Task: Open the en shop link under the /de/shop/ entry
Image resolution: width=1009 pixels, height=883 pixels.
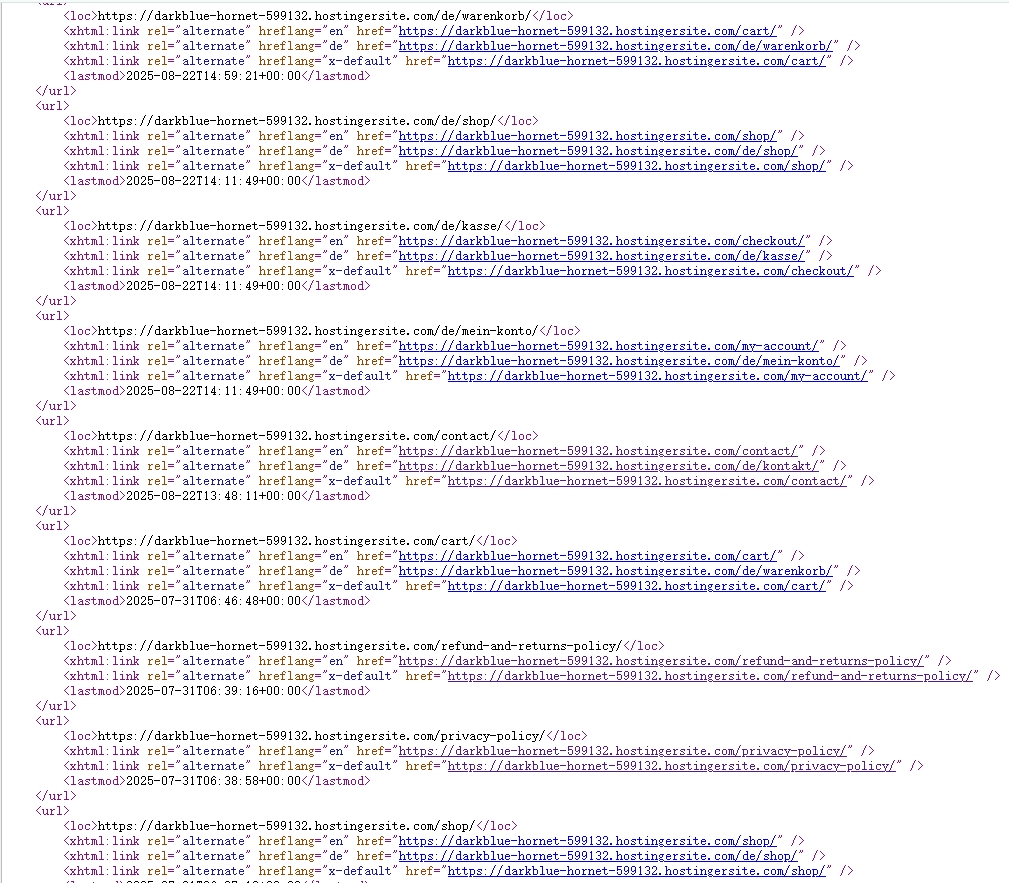Action: point(588,136)
